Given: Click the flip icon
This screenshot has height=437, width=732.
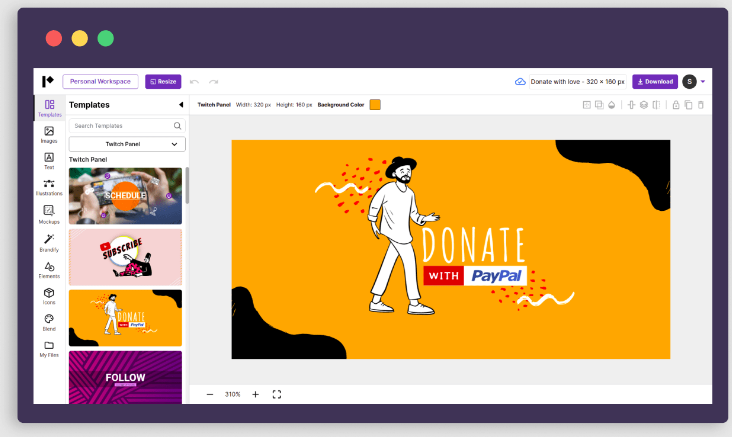Looking at the screenshot, I should 656,105.
